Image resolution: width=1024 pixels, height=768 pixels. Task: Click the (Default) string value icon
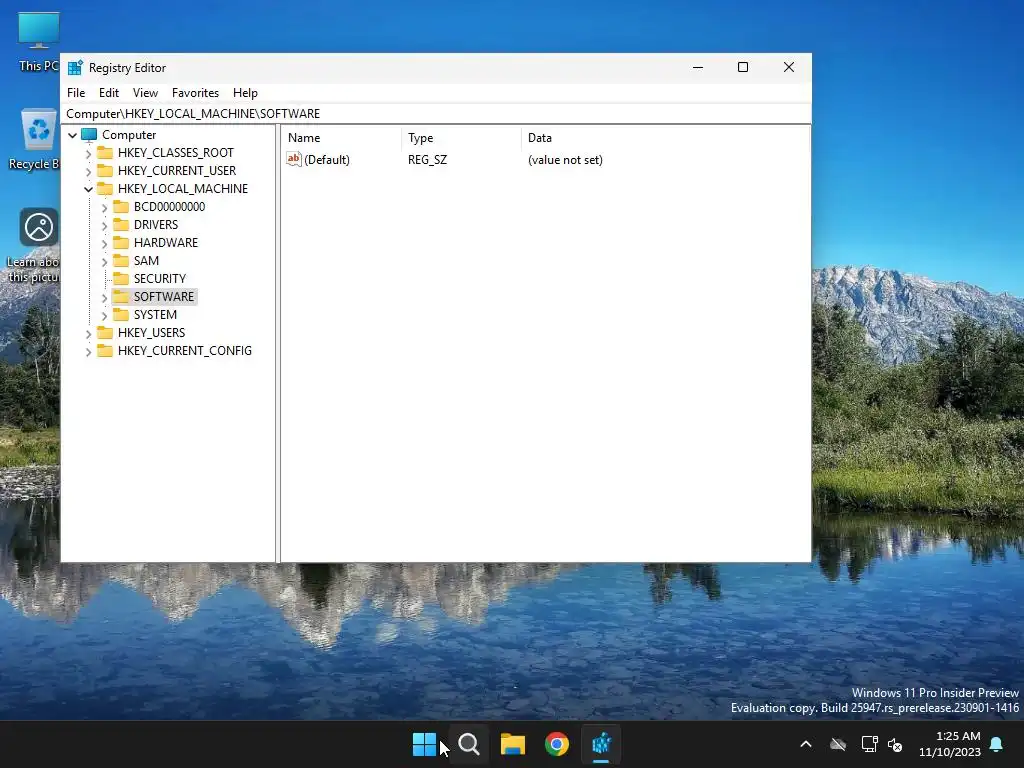[294, 159]
